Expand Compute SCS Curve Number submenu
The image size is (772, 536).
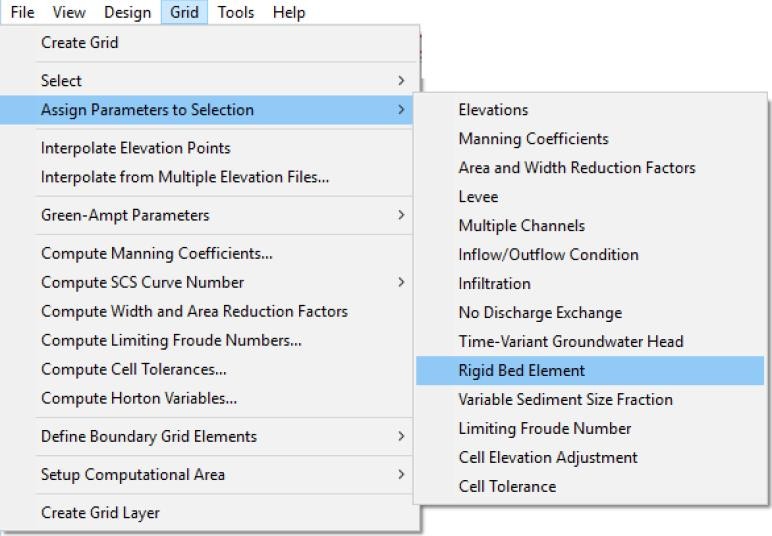point(401,282)
